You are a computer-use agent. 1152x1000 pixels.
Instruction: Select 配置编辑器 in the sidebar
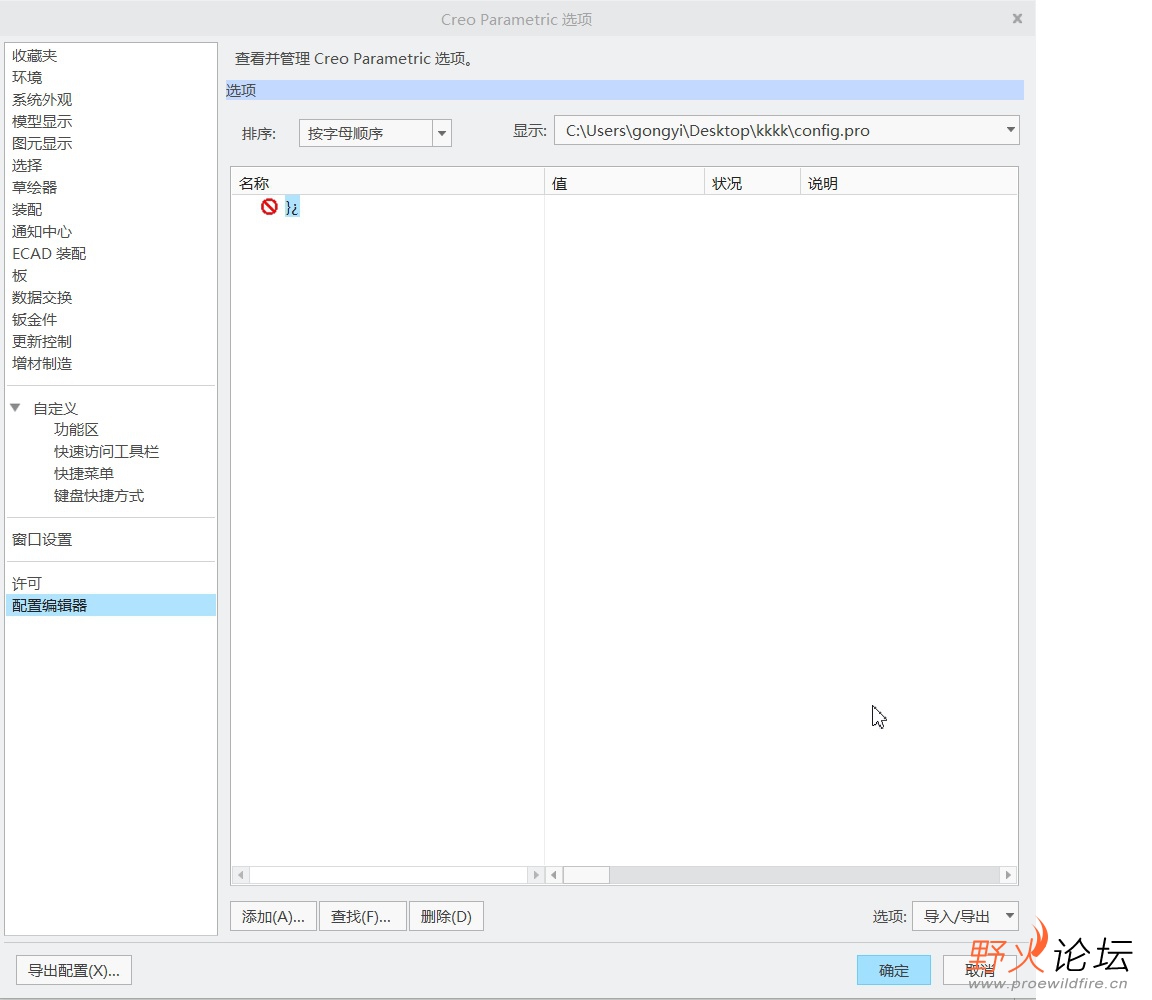coord(110,605)
